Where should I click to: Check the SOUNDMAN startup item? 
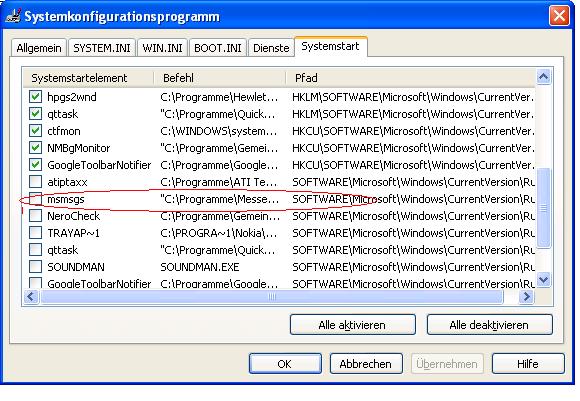pyautogui.click(x=36, y=267)
